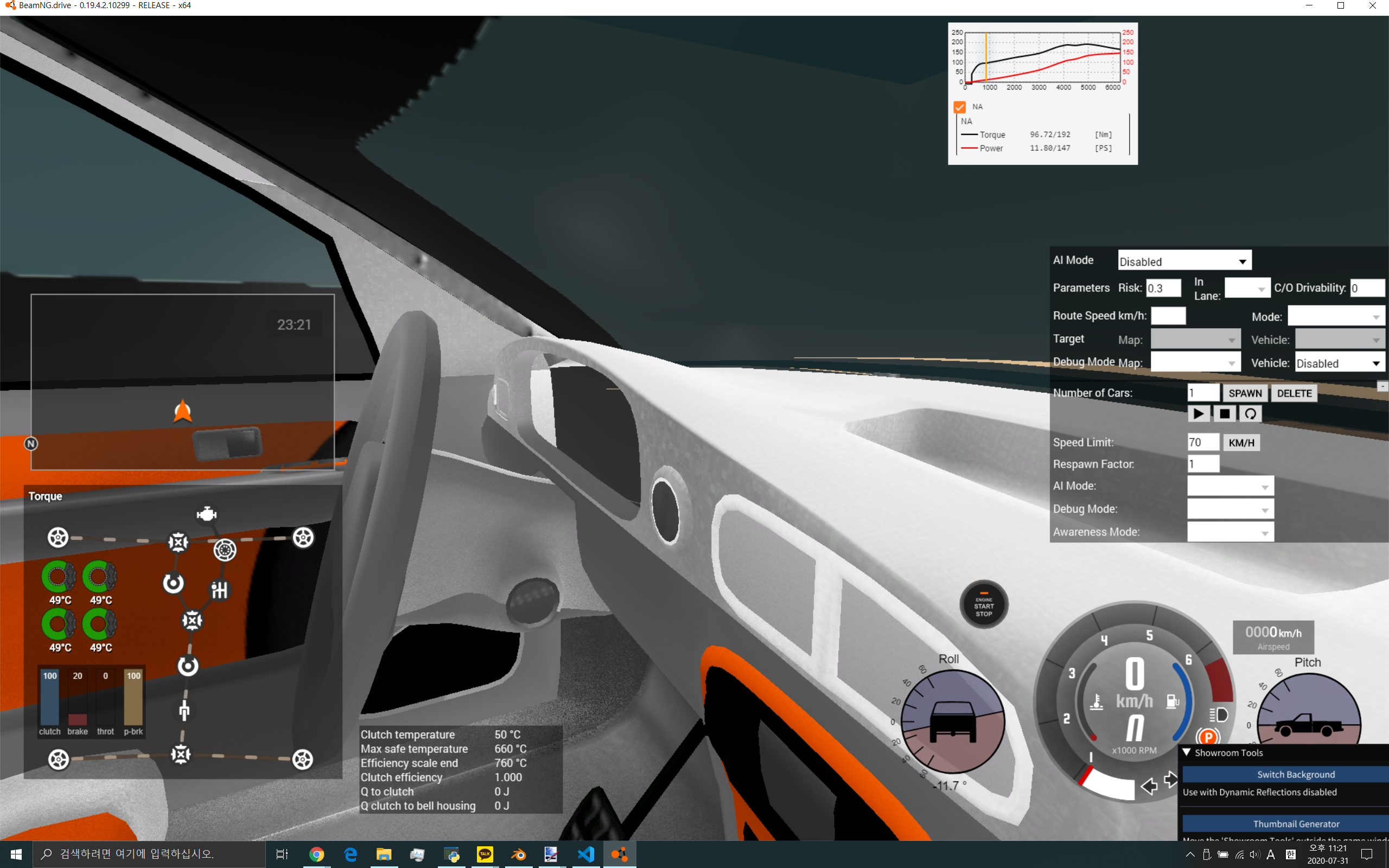
Task: Select the rear differential icon between the bottom wheels
Action: point(181,754)
